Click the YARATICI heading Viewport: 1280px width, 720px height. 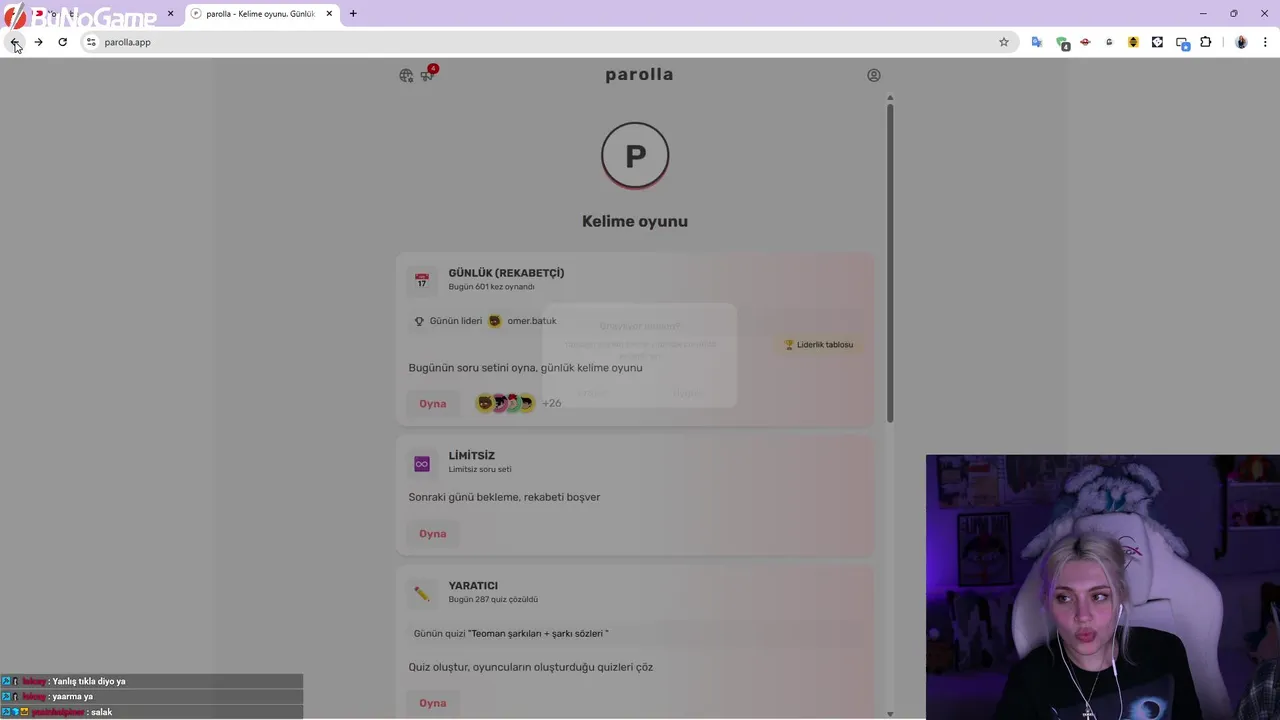pyautogui.click(x=473, y=586)
